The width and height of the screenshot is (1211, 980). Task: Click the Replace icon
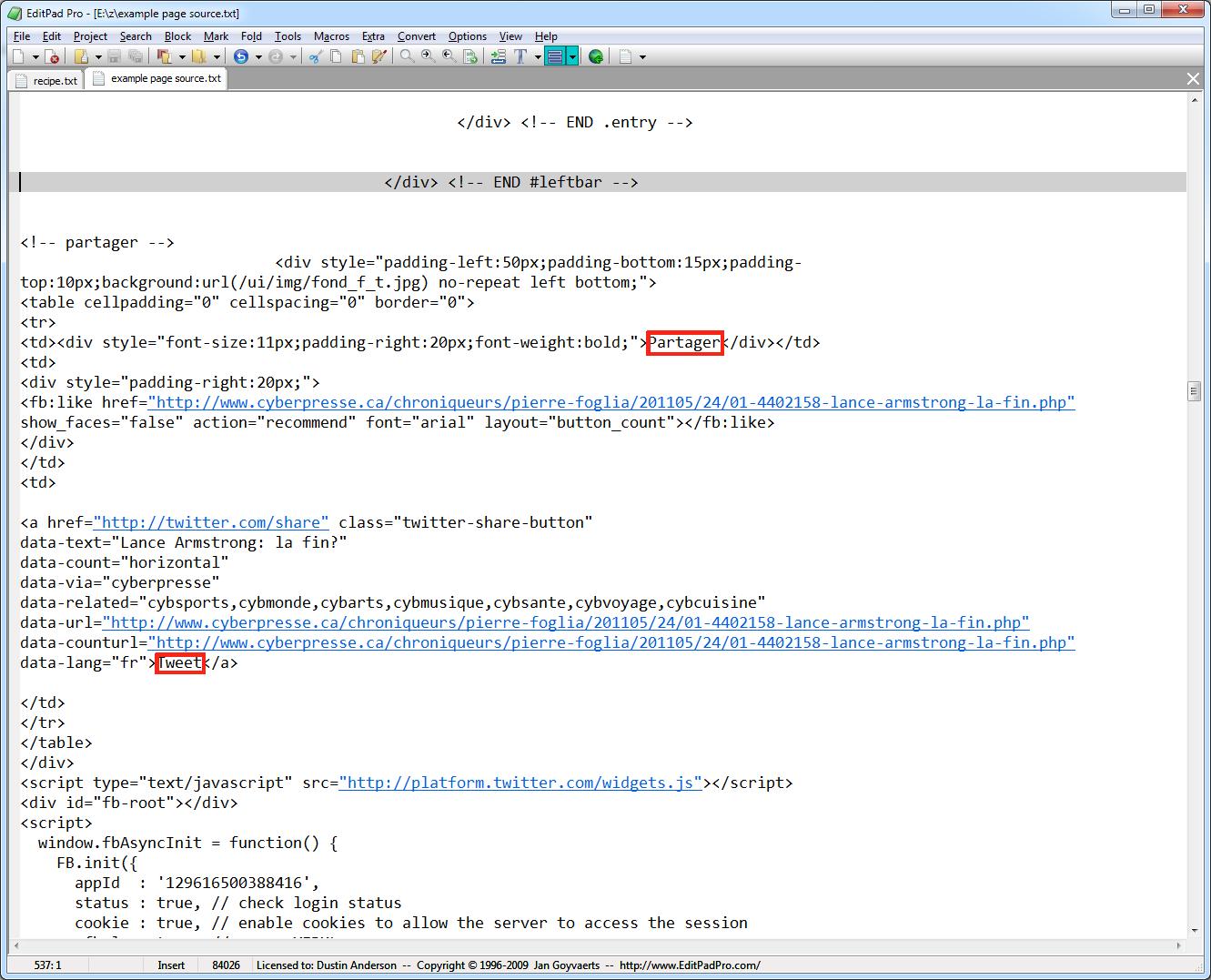(x=470, y=56)
